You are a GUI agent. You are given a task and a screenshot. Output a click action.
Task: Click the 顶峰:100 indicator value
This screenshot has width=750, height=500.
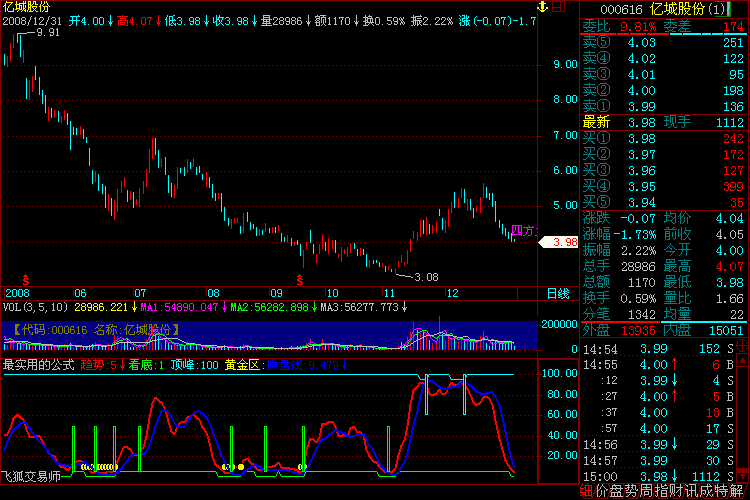[x=194, y=365]
